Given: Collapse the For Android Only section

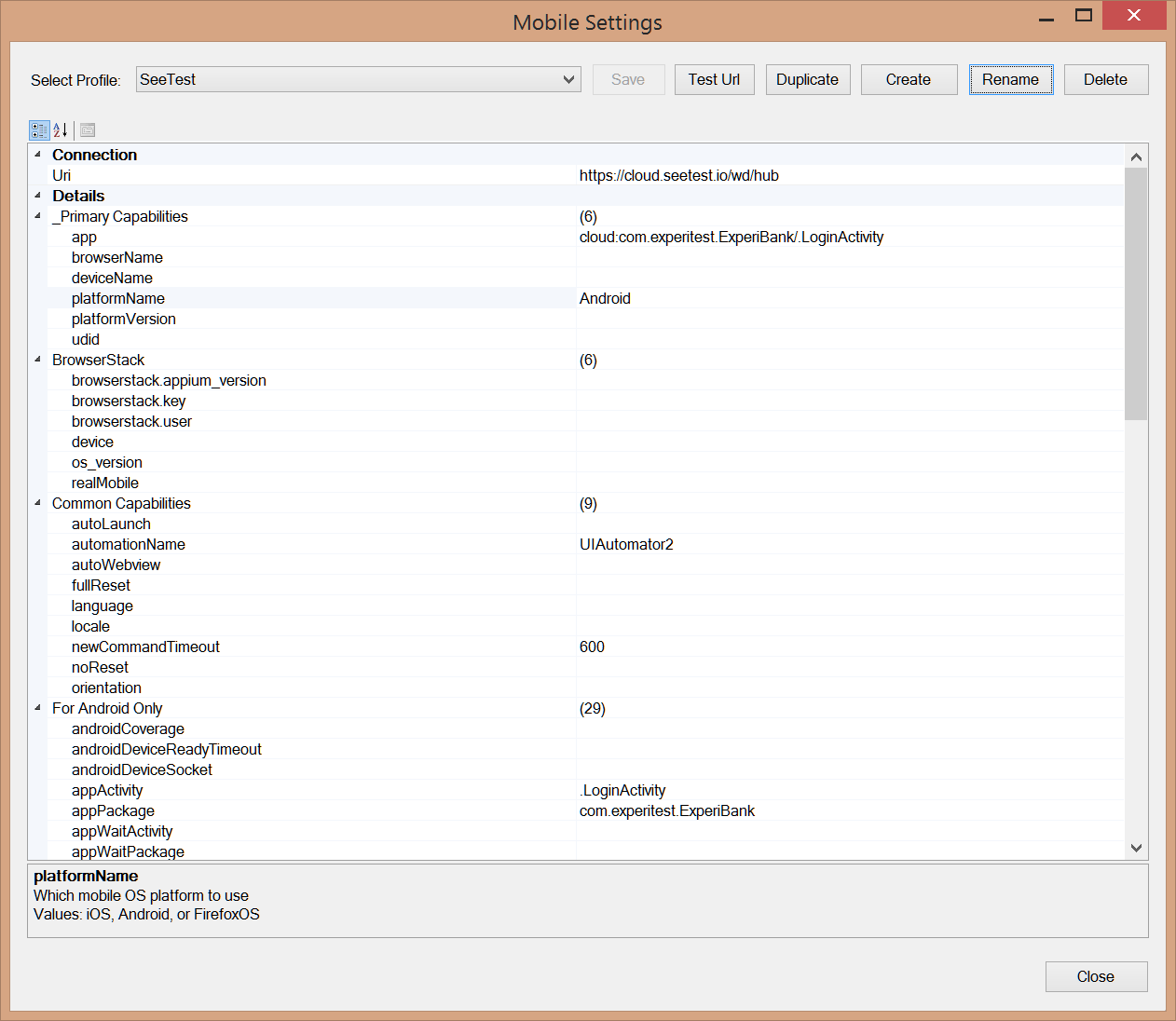Looking at the screenshot, I should [x=38, y=708].
